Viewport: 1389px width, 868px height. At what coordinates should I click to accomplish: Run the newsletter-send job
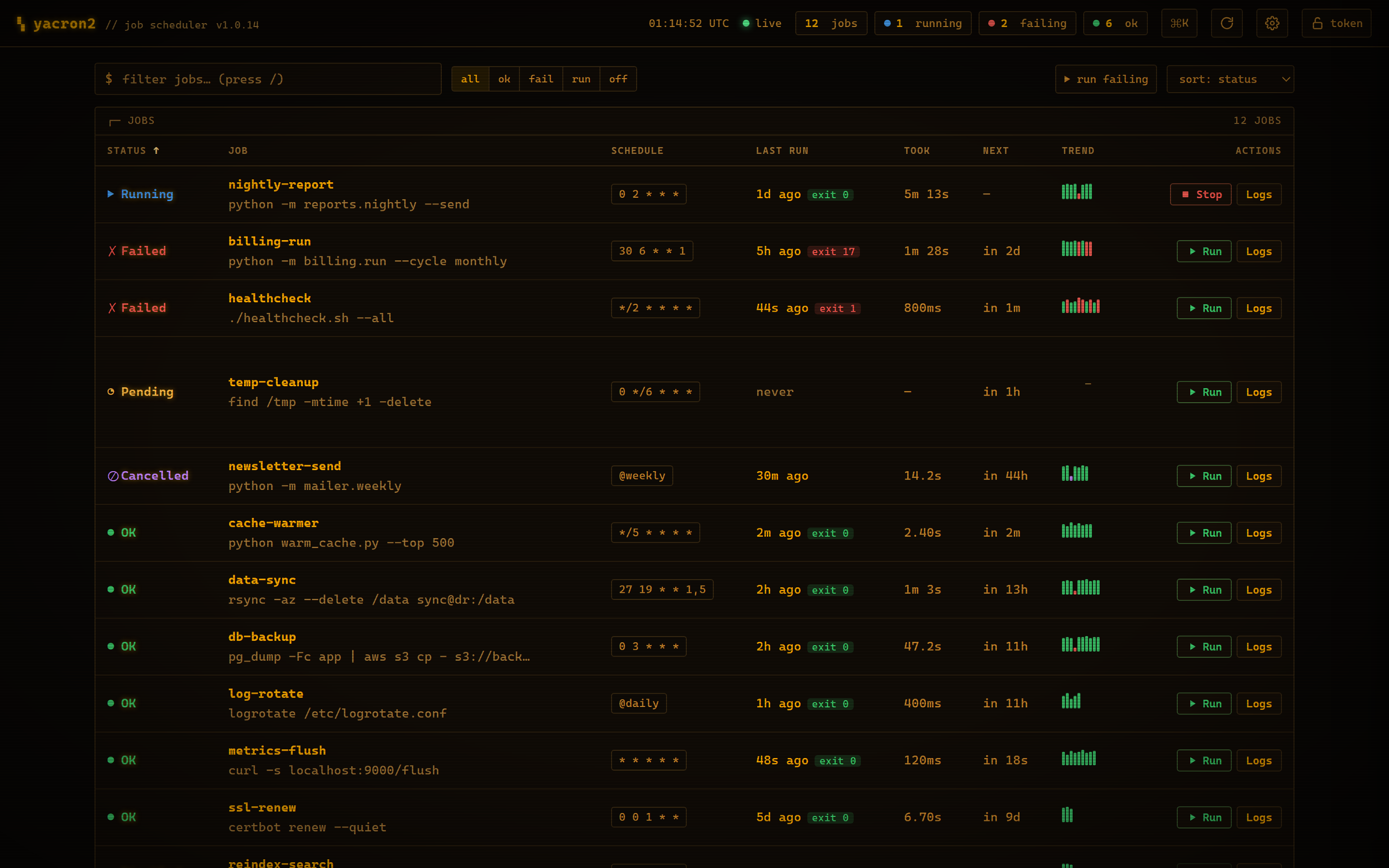(x=1204, y=476)
